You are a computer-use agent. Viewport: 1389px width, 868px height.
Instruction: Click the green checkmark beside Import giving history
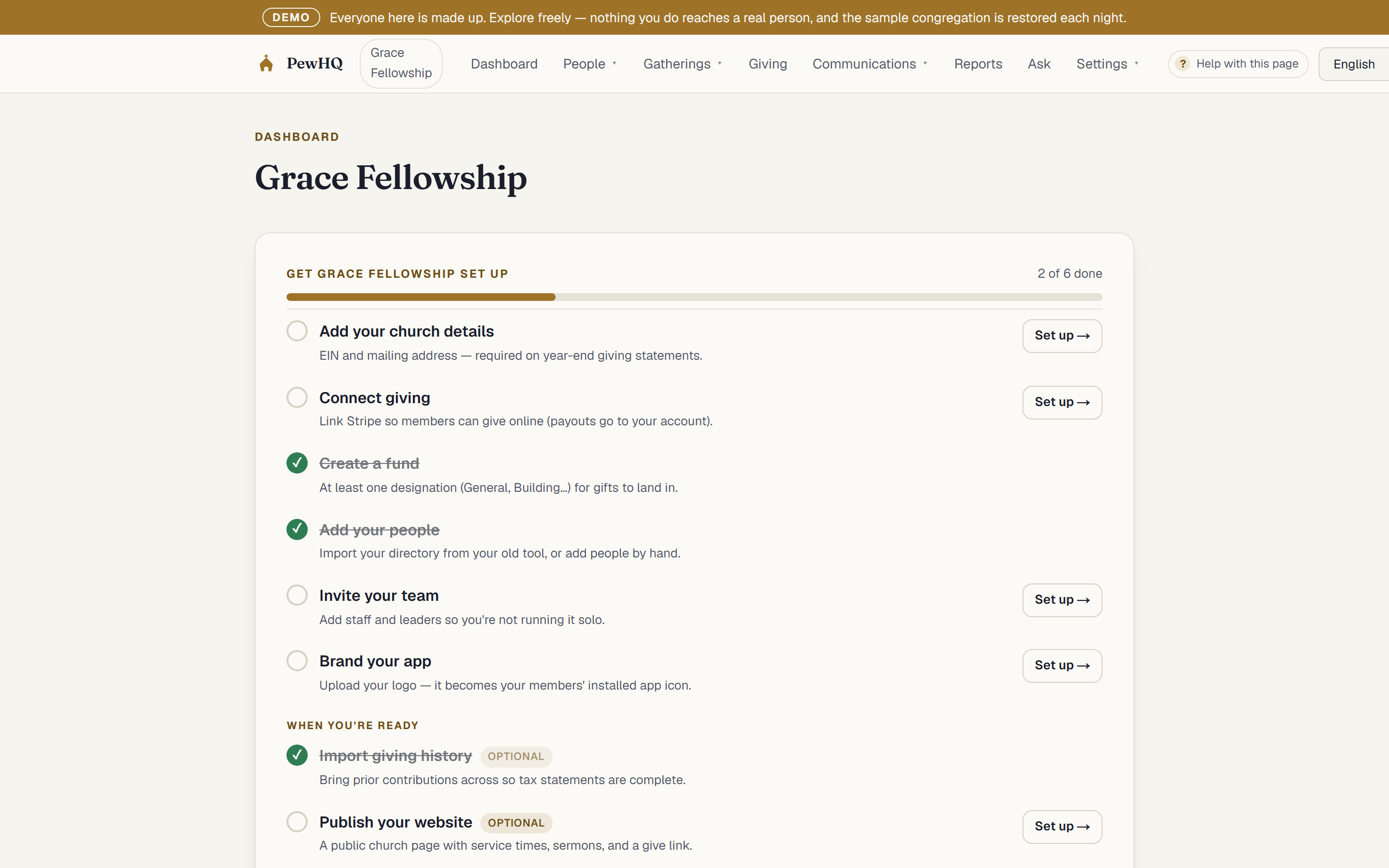(x=297, y=755)
